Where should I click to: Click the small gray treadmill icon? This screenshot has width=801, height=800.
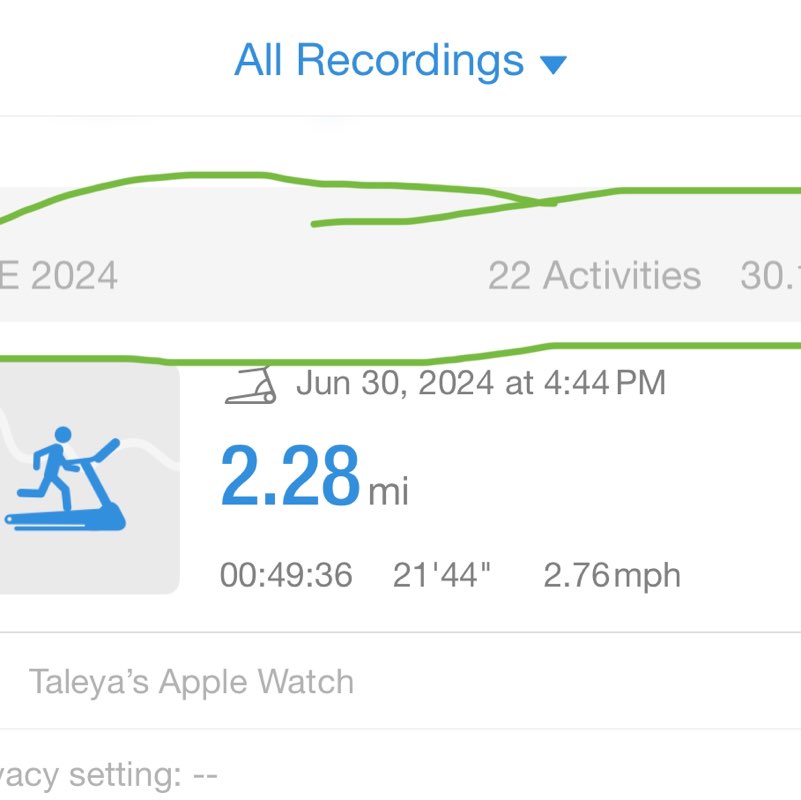(x=251, y=385)
